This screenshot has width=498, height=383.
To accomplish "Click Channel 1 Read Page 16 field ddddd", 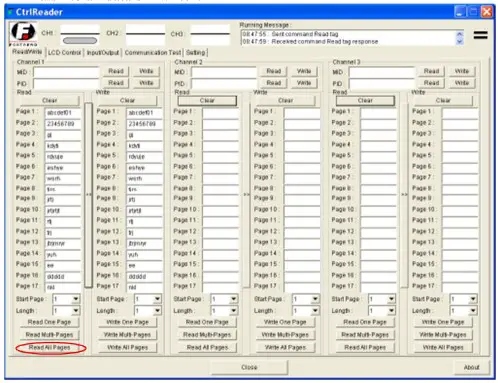I will (x=63, y=277).
